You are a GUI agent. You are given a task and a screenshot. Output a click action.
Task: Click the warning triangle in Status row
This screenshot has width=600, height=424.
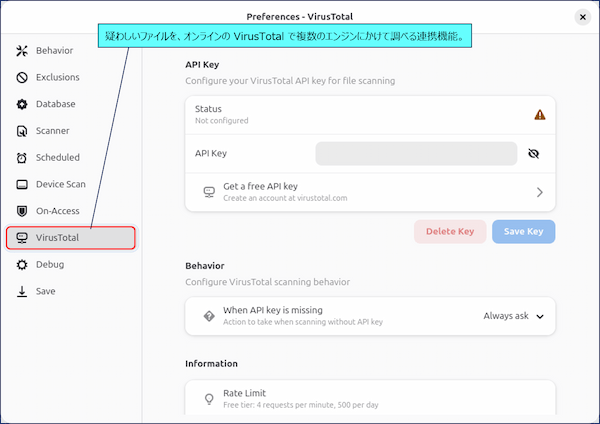[540, 114]
